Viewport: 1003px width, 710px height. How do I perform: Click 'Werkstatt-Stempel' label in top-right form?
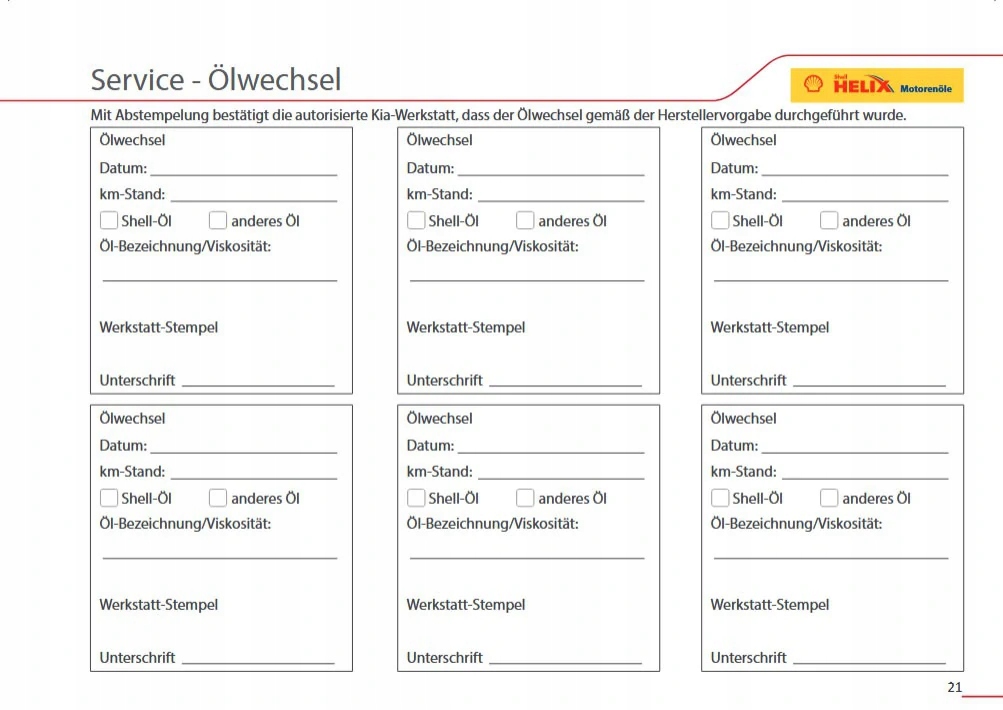[x=770, y=327]
